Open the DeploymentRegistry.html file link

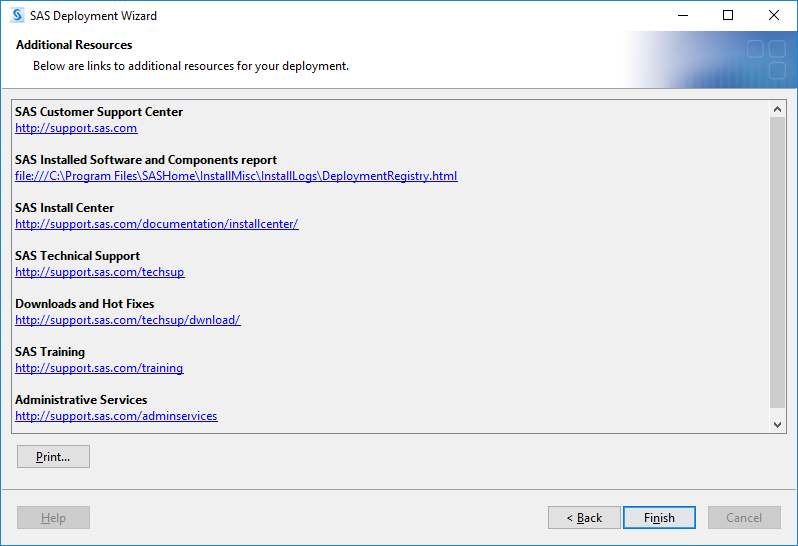coord(236,176)
